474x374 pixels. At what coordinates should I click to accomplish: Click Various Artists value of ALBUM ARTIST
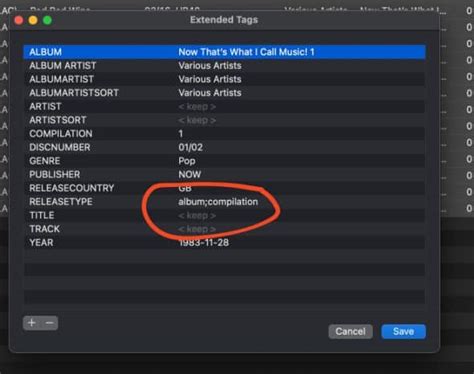(210, 66)
